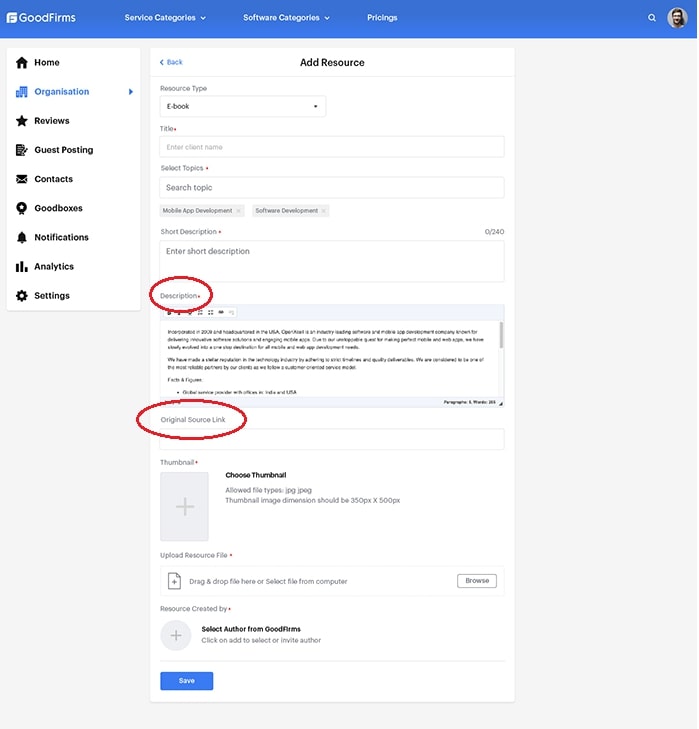
Task: Click the "Select Author from GoodFirms" text
Action: pos(251,629)
